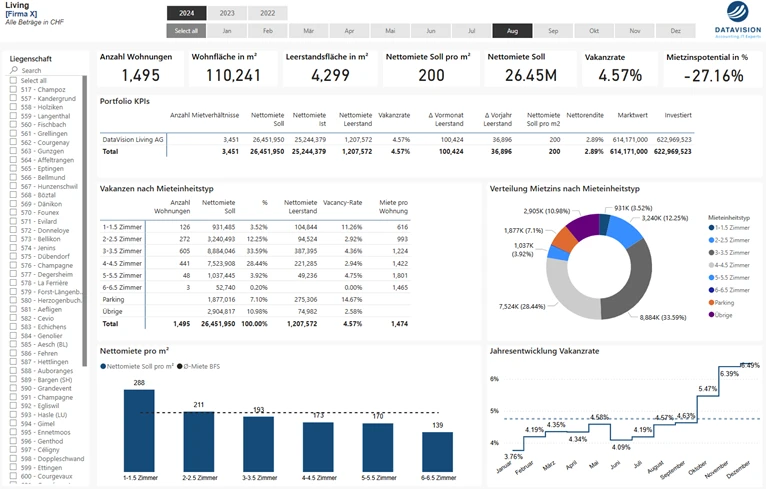Screen dimensions: 766x489
Task: Click the Parking legend color dot
Action: click(711, 302)
